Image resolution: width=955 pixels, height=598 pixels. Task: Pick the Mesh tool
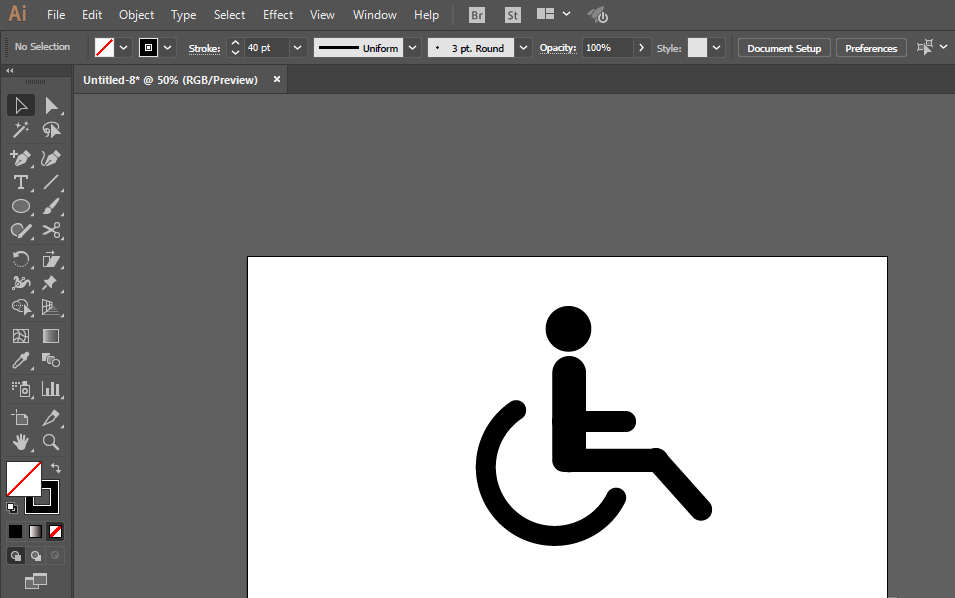pyautogui.click(x=21, y=336)
